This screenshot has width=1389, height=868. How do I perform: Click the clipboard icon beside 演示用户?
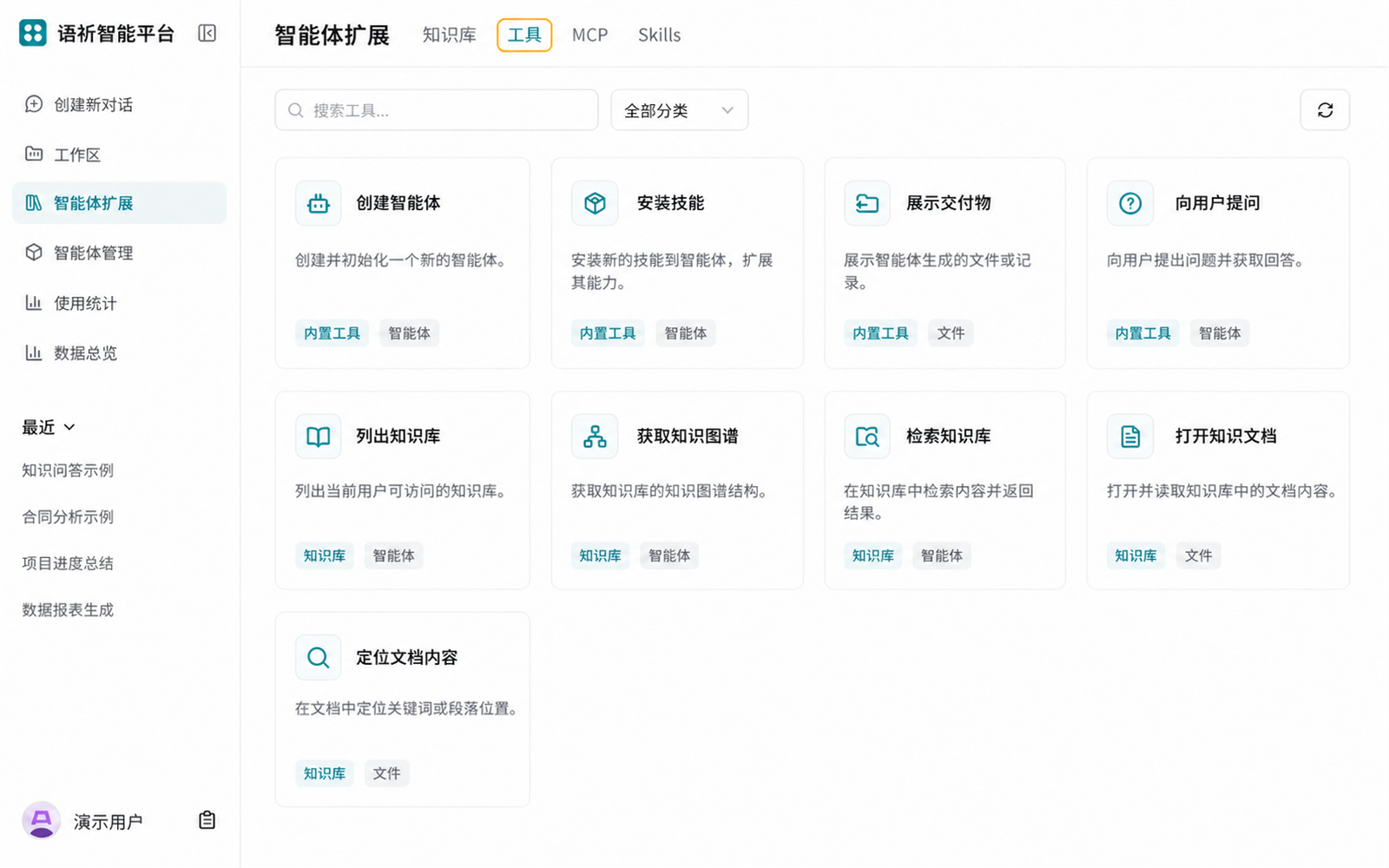pyautogui.click(x=207, y=820)
